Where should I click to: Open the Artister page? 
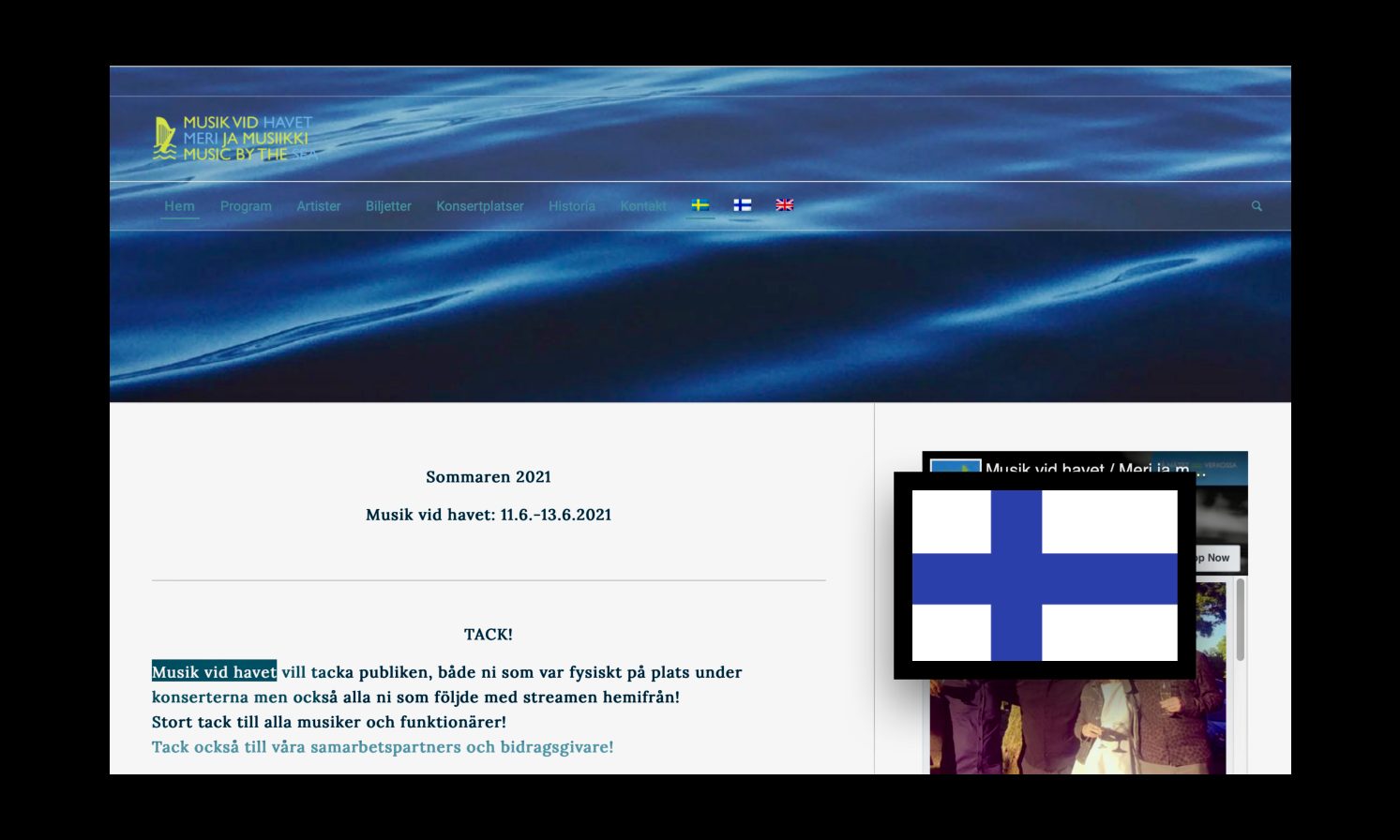tap(319, 206)
